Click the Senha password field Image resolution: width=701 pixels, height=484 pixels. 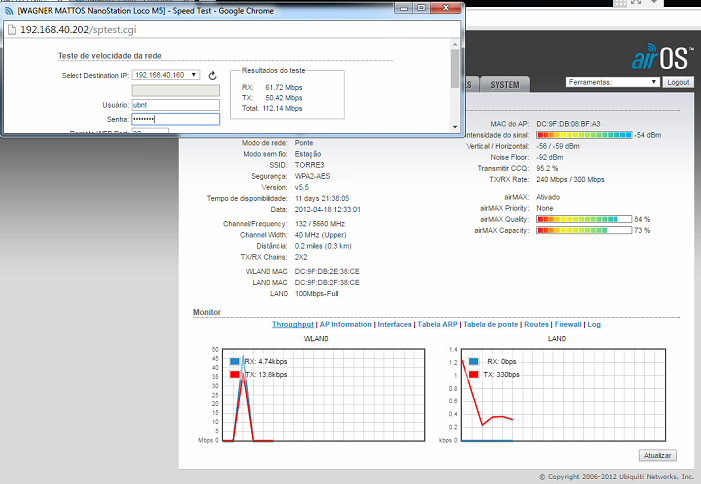(x=176, y=119)
